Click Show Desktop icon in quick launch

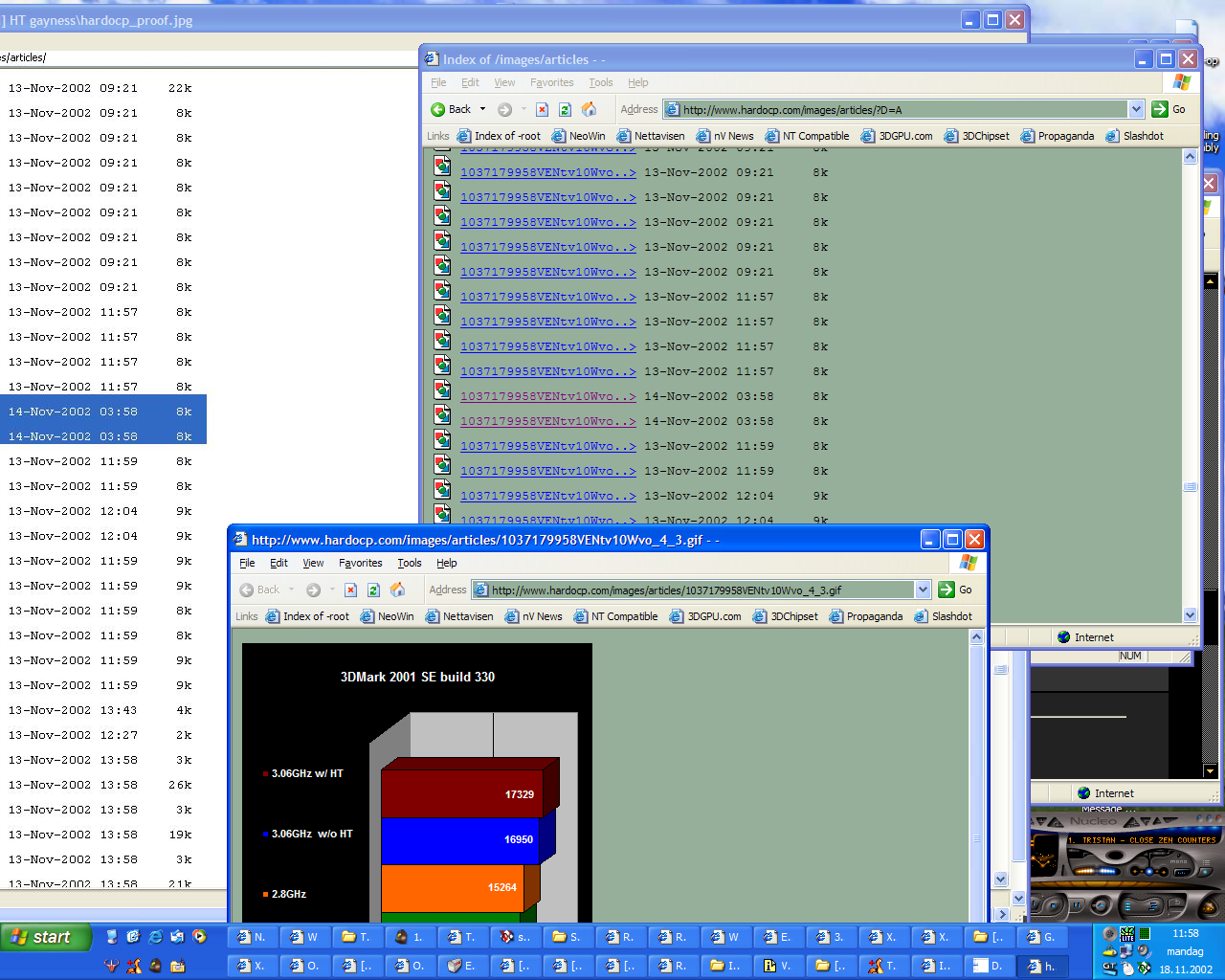(x=112, y=937)
